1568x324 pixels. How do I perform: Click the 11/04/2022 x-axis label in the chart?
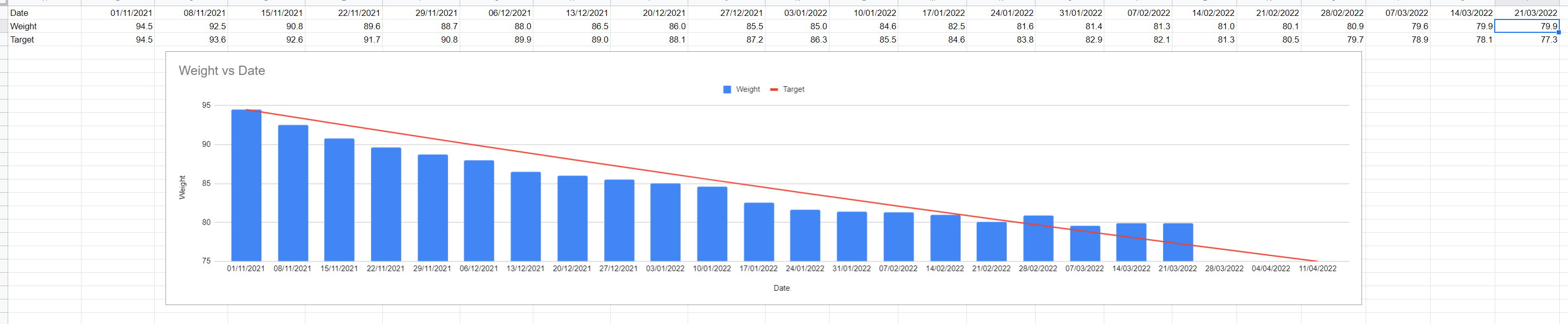[x=1317, y=269]
